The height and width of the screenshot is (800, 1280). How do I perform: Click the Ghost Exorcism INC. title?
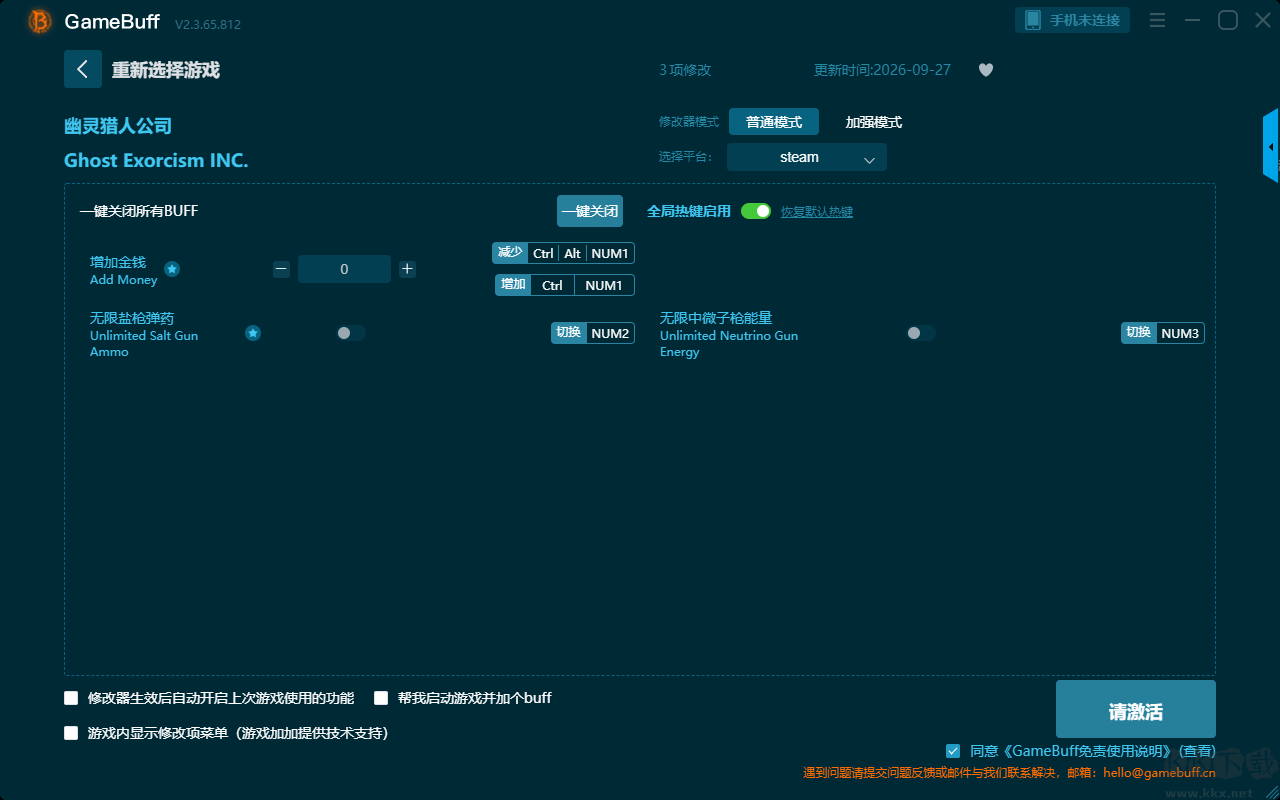point(156,160)
